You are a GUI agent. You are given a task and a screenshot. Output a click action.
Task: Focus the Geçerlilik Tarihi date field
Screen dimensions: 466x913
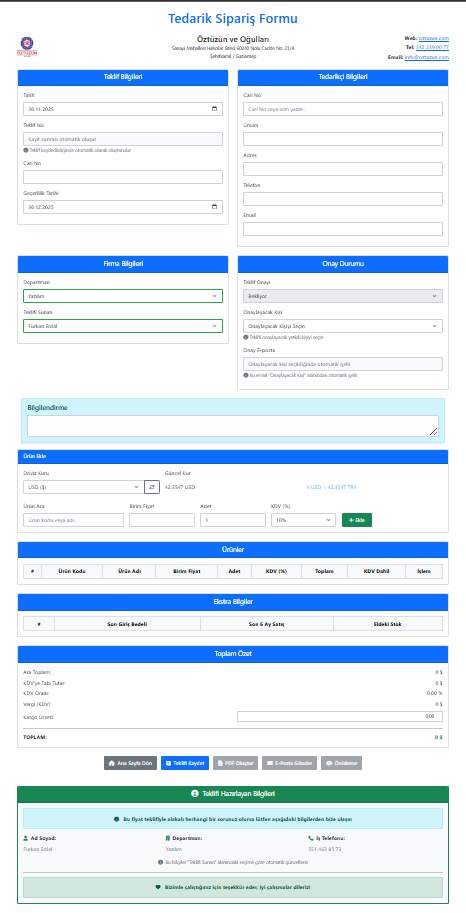123,207
